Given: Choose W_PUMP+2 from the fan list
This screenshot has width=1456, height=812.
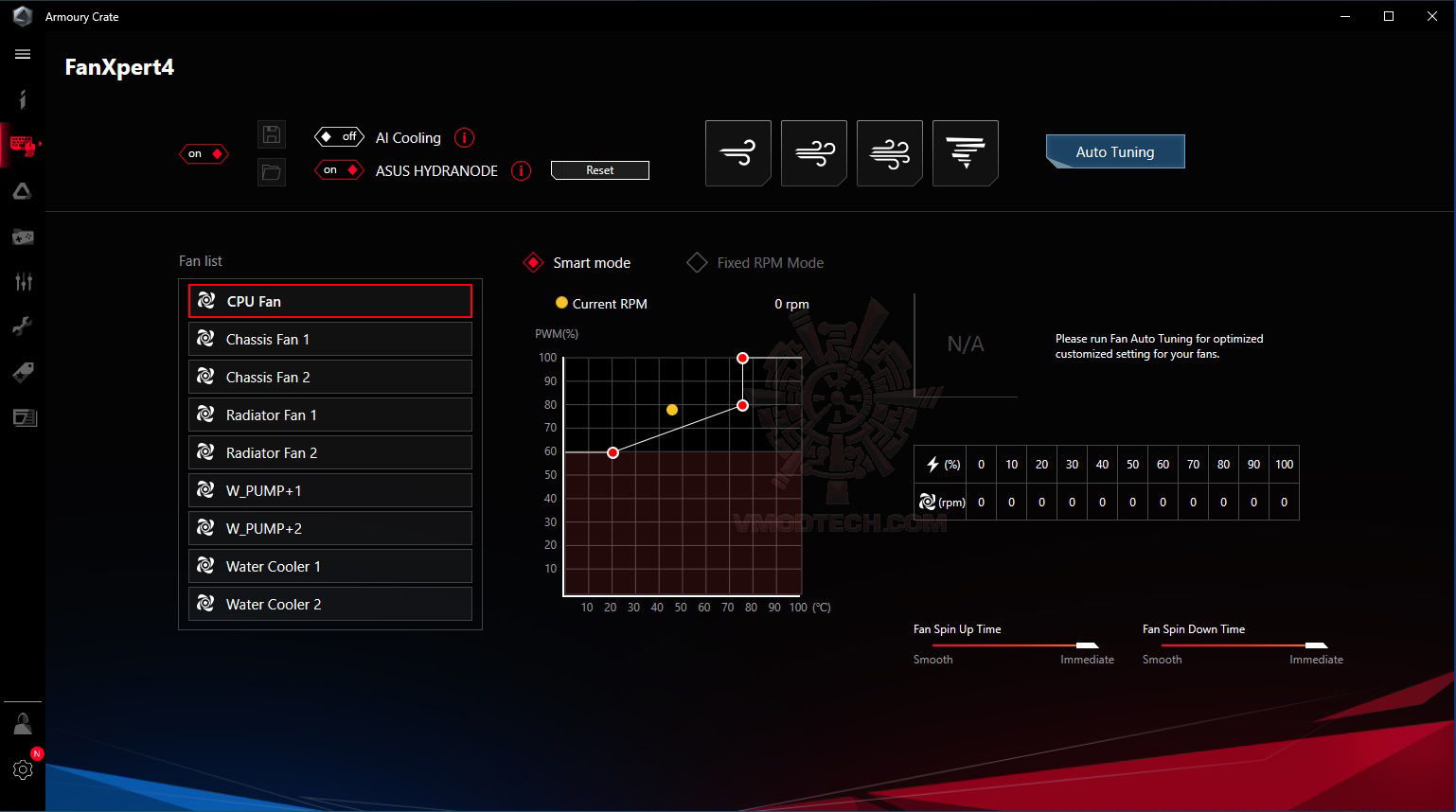Looking at the screenshot, I should pos(330,528).
